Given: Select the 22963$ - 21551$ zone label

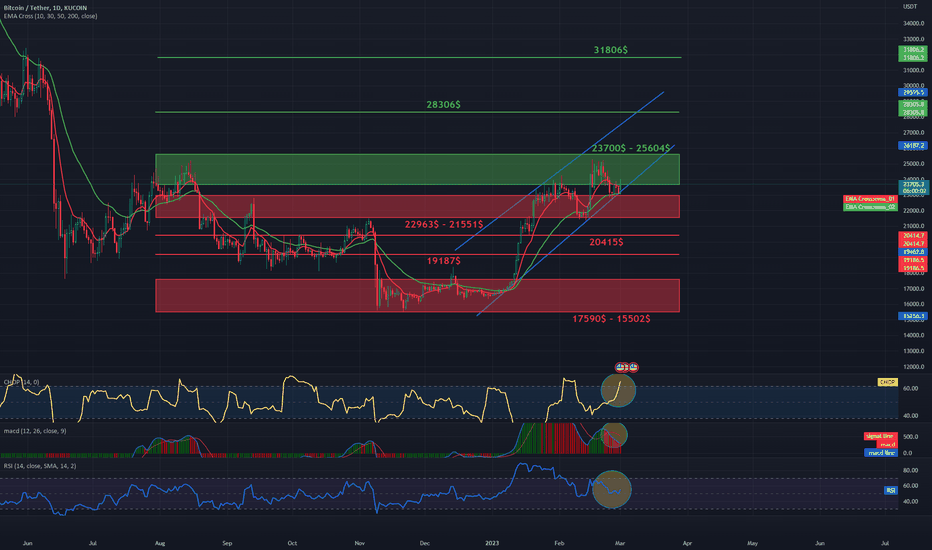Looking at the screenshot, I should pos(444,225).
